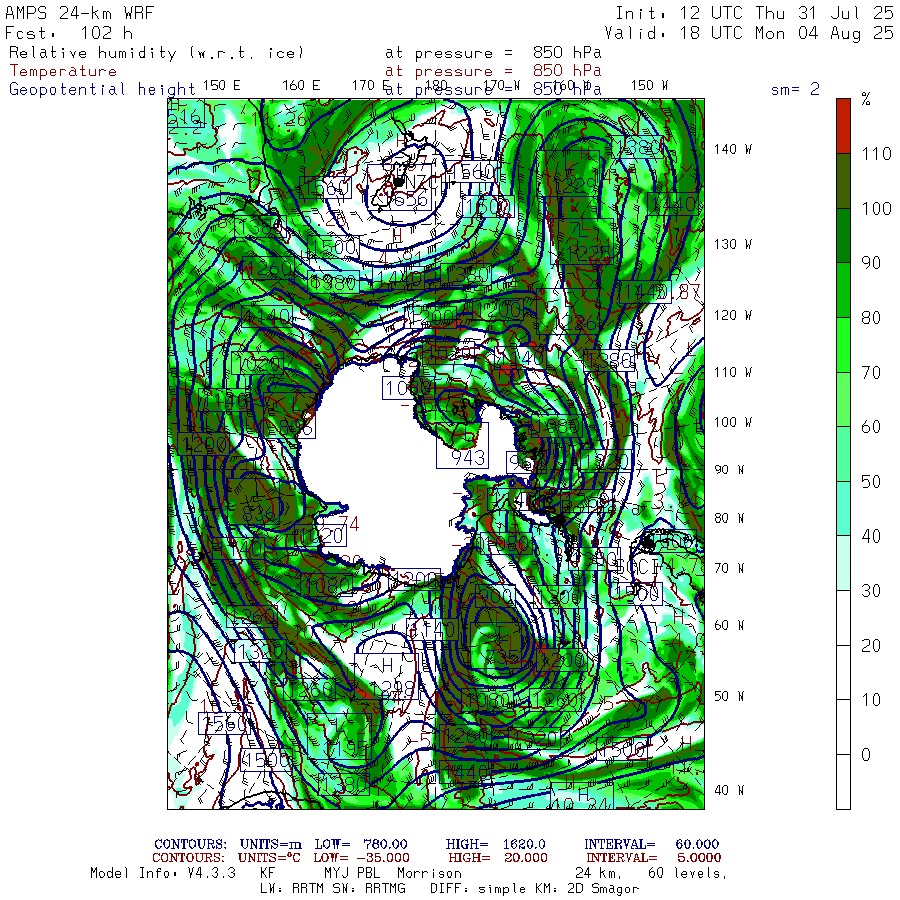Click the white colorbar segment between 10 and 20

[x=843, y=673]
